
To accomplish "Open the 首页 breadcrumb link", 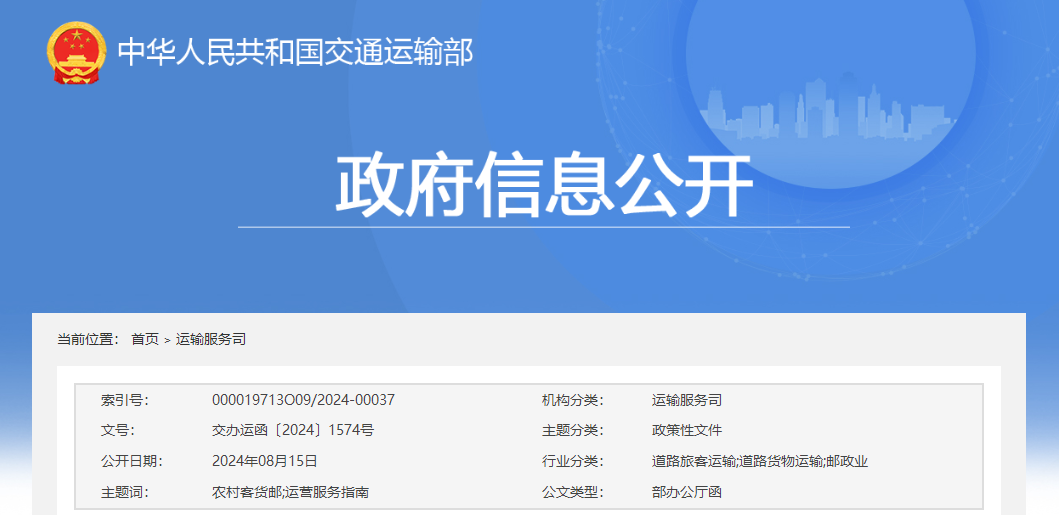I will coord(144,340).
